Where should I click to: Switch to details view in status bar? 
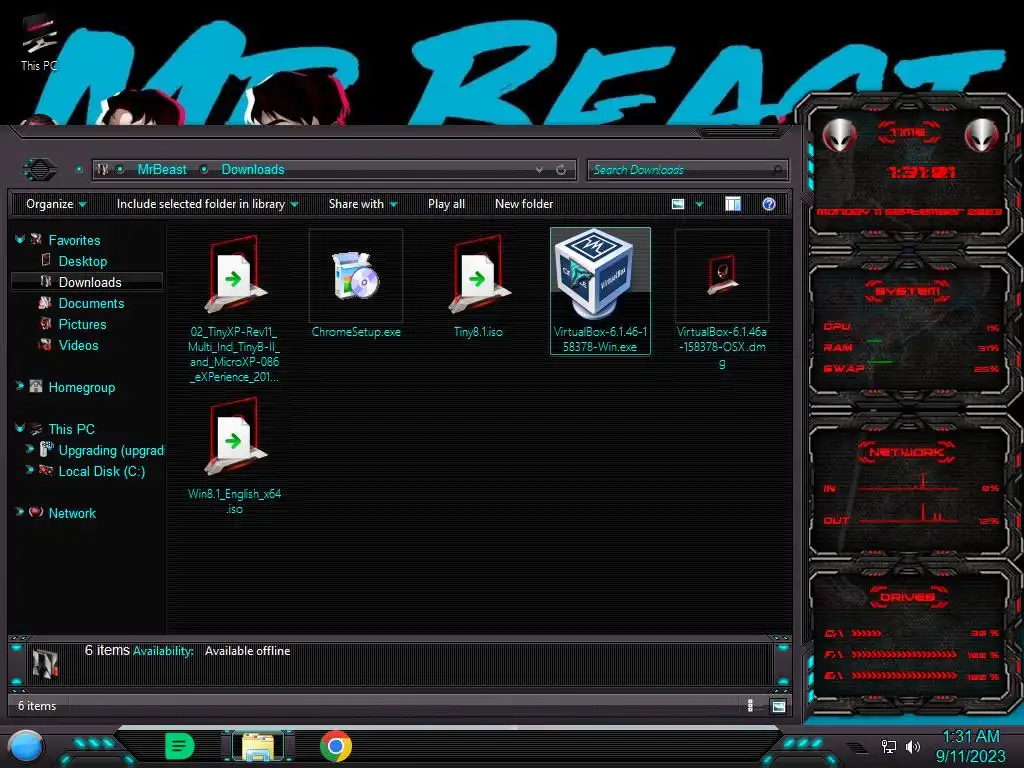tap(750, 705)
